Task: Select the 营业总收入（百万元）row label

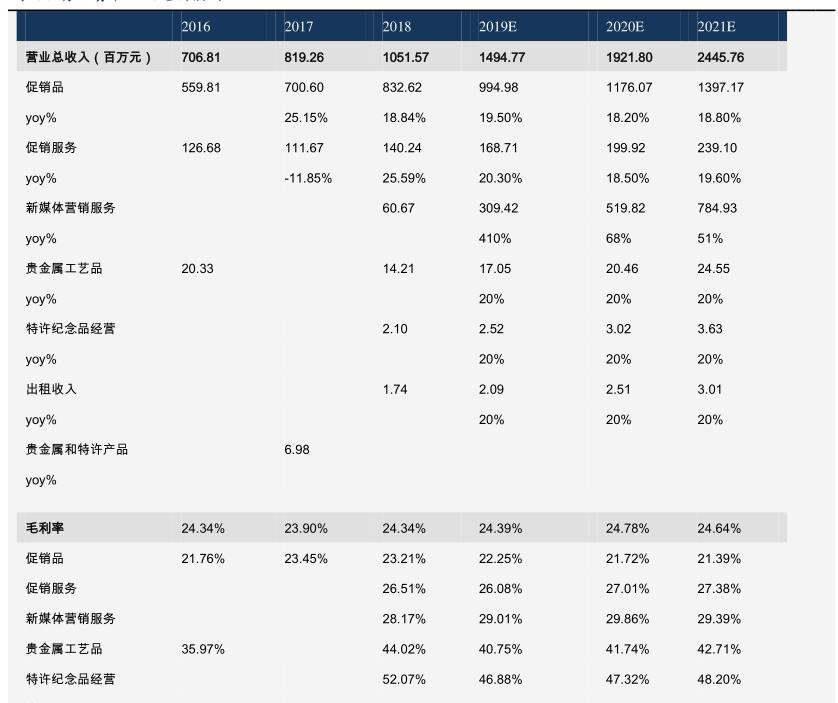Action: (89, 57)
